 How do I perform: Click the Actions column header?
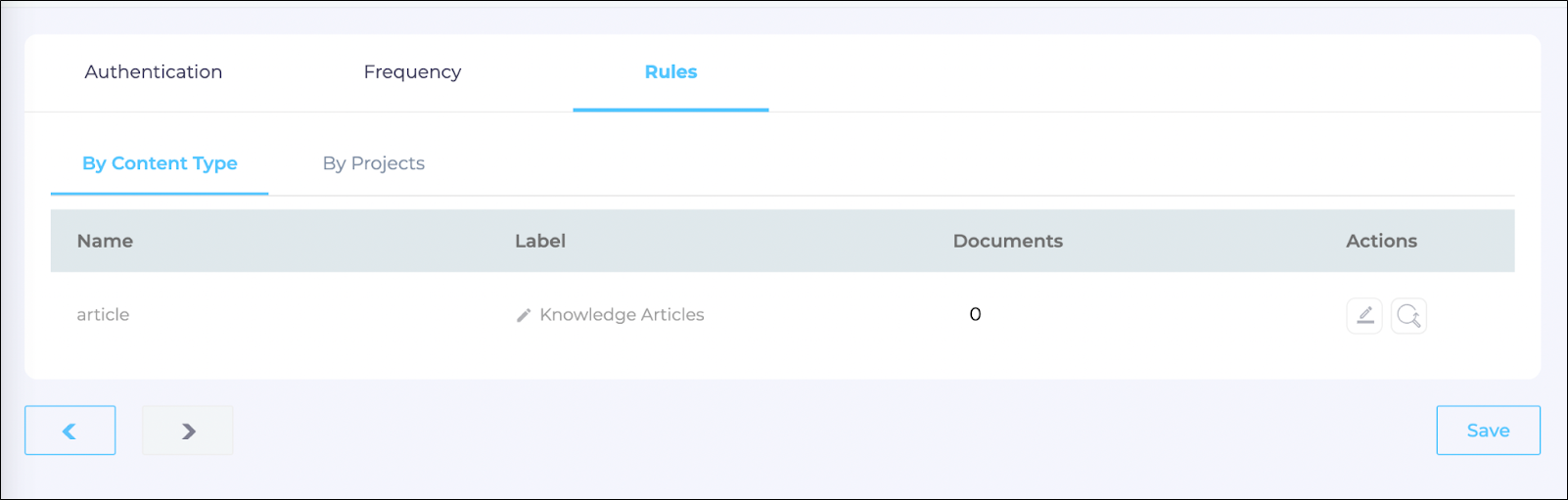[1381, 241]
